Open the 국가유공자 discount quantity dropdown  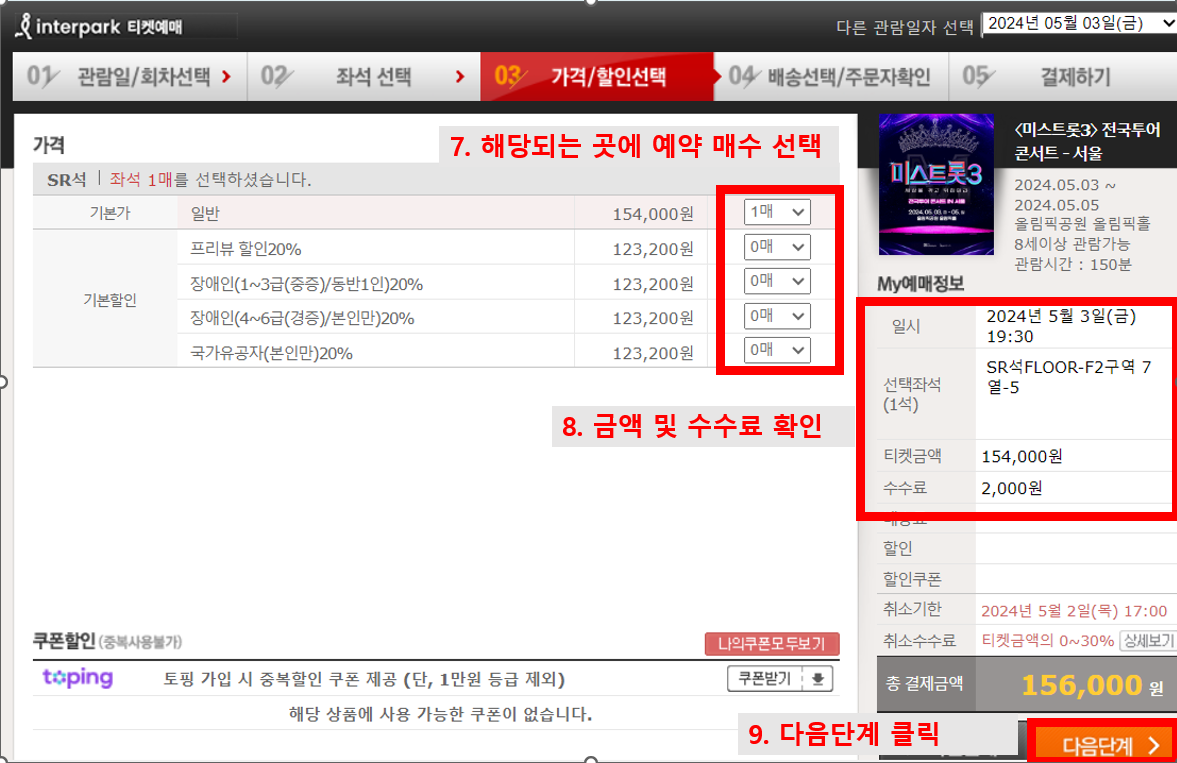pos(777,350)
